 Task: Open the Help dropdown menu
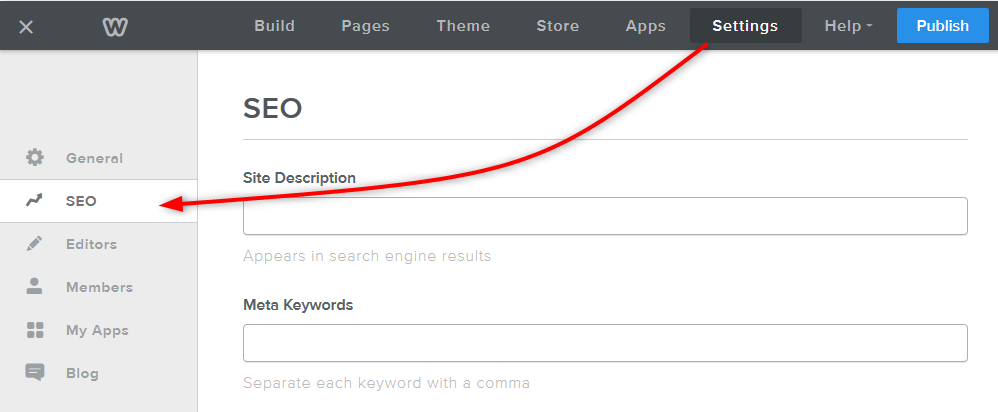[x=848, y=26]
